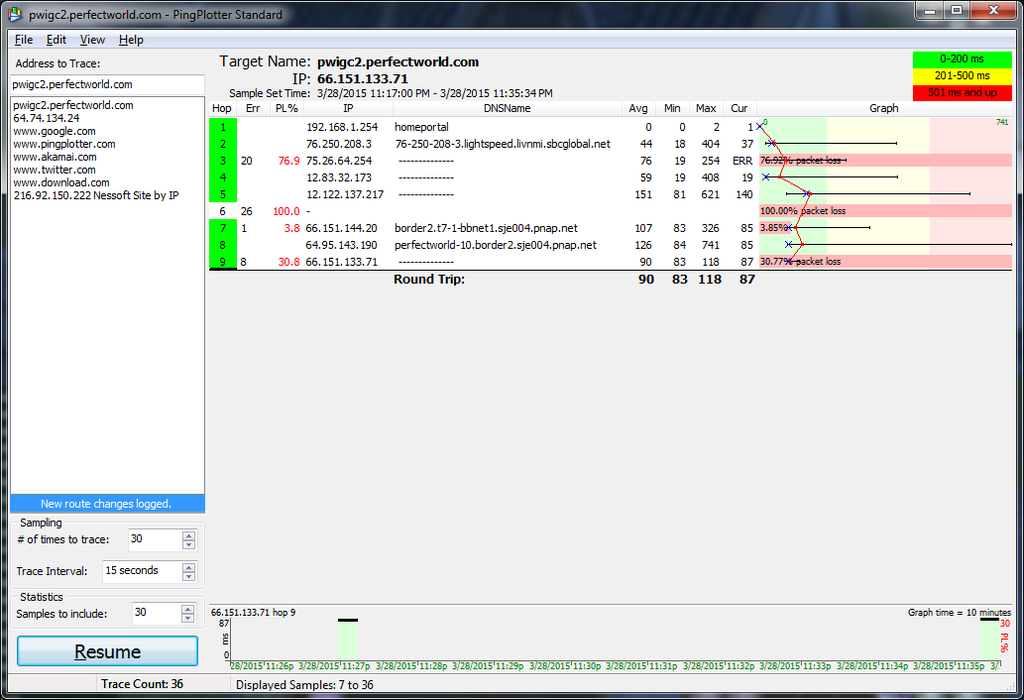The image size is (1024, 700).
Task: Select hop 6 number cell with 100% loss
Action: coord(223,212)
